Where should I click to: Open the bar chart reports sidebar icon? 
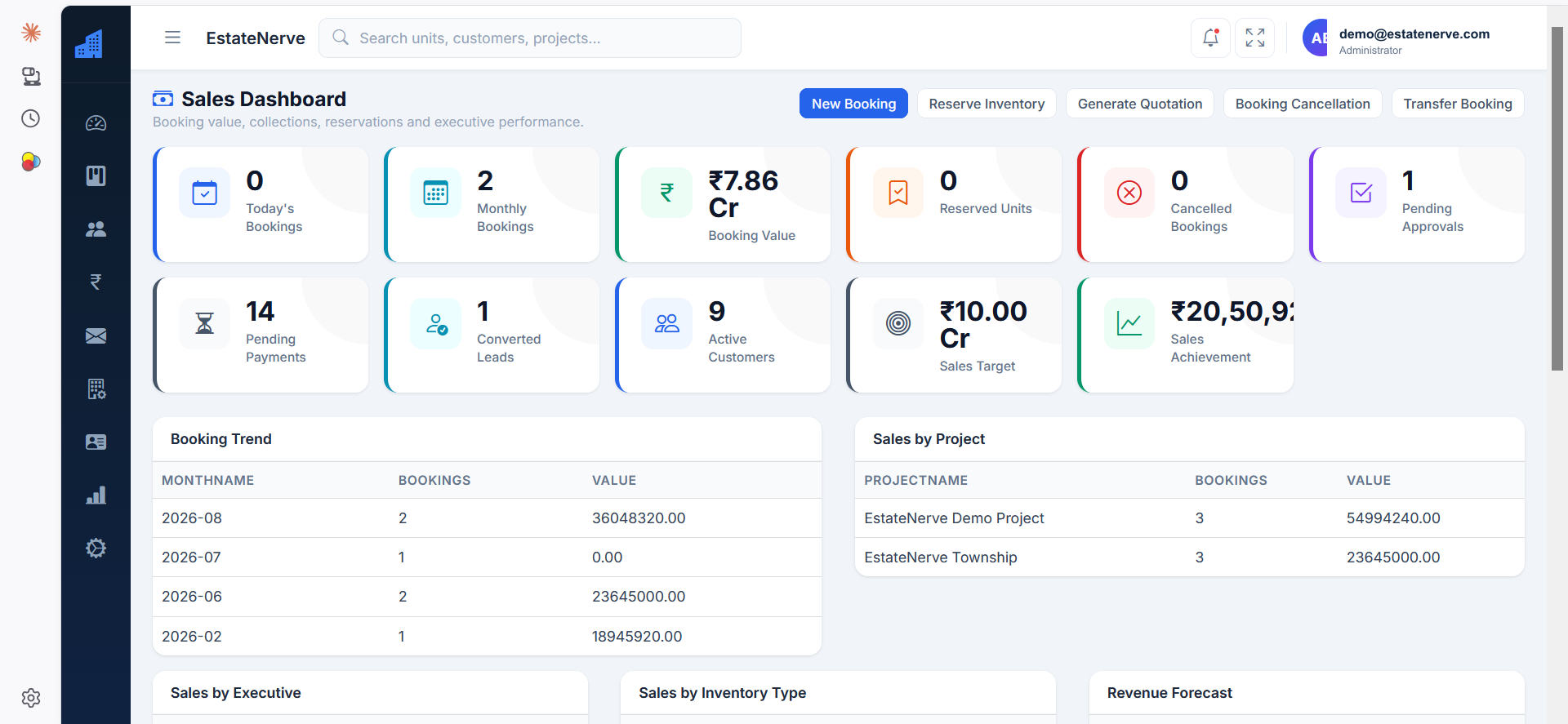(96, 495)
